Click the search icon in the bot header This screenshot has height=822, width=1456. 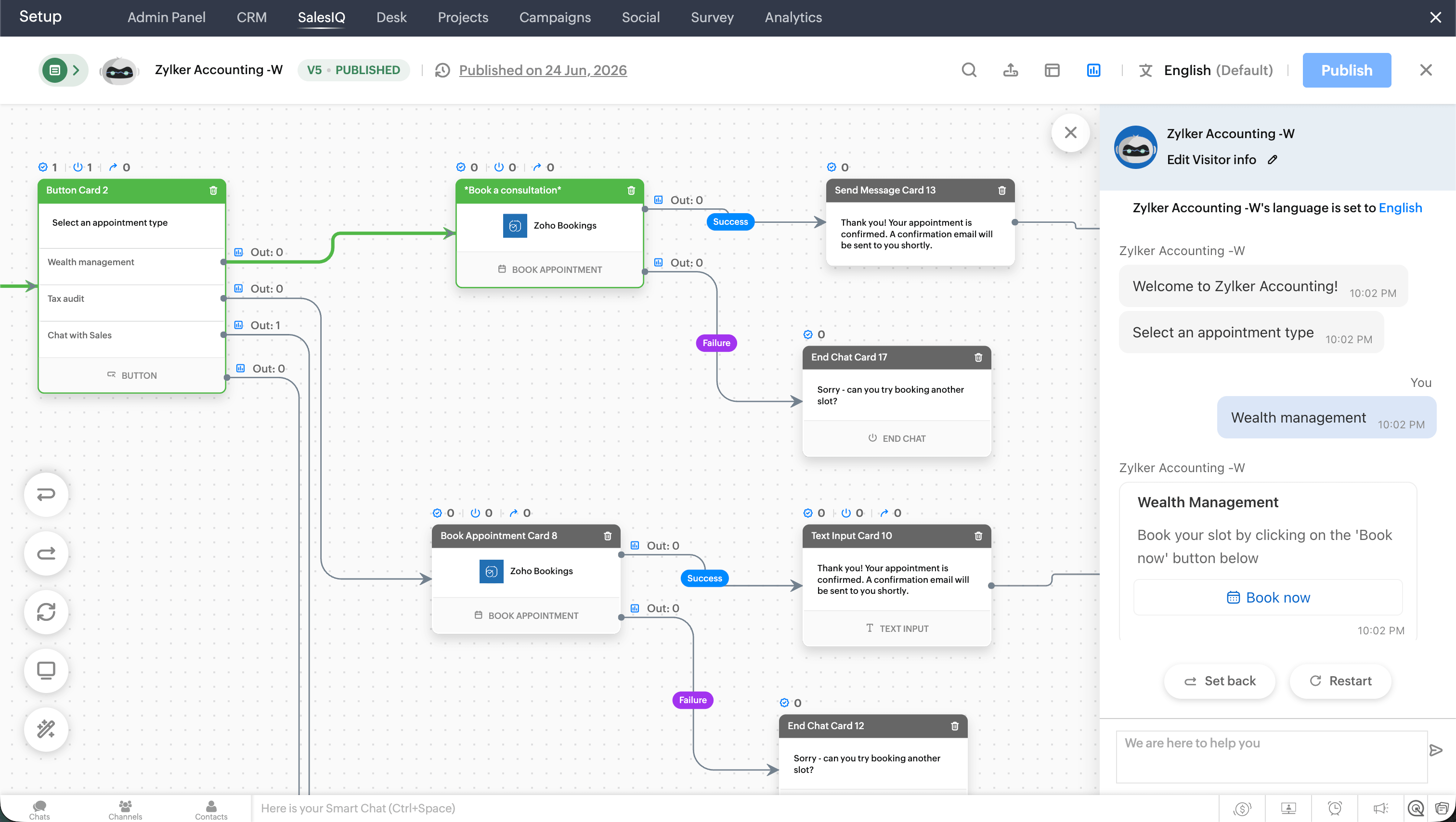[969, 70]
